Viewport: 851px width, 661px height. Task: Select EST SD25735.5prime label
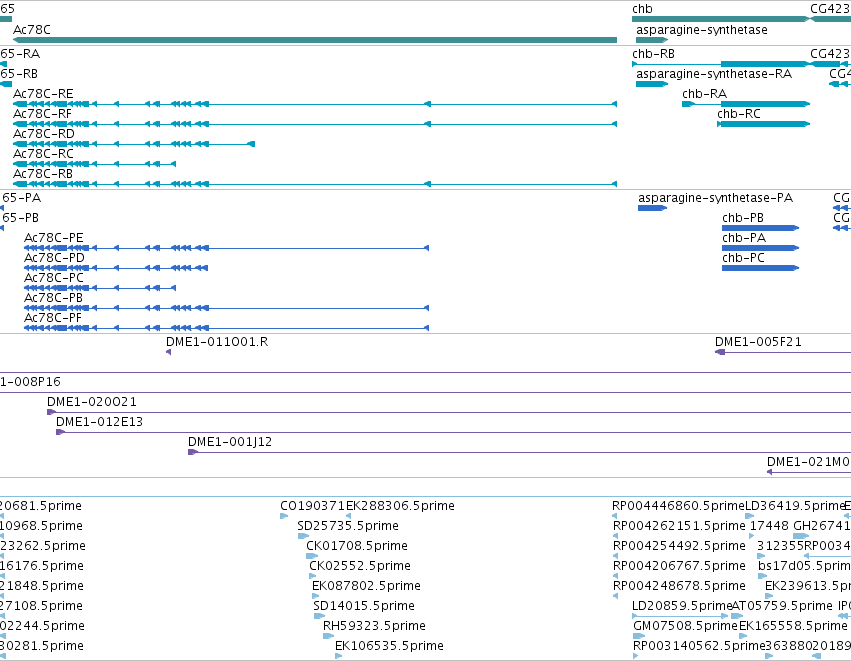(x=348, y=526)
